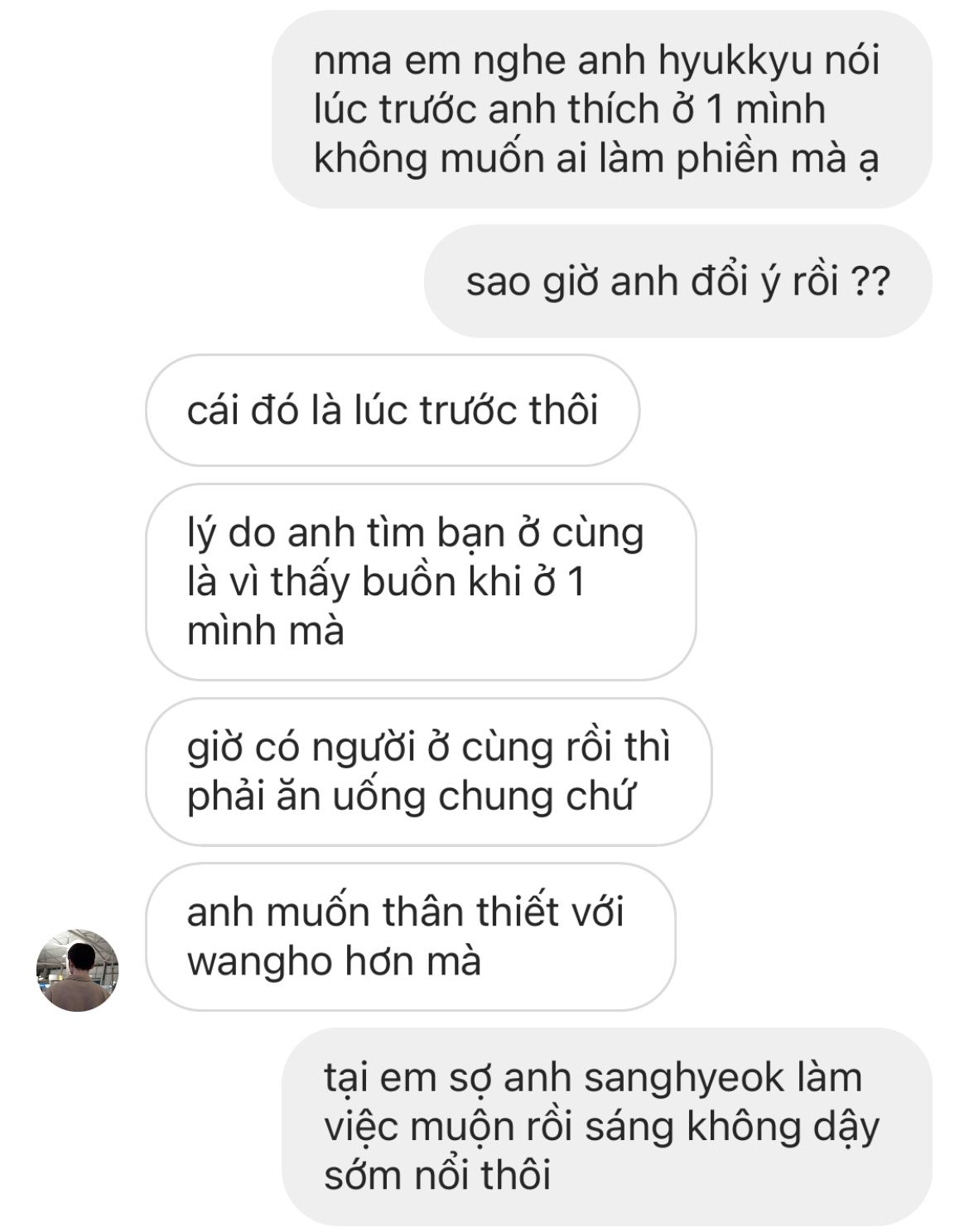This screenshot has height=1232, width=969.
Task: Tap the 'cái đó là lúc trước thôi' message
Action: 393,411
